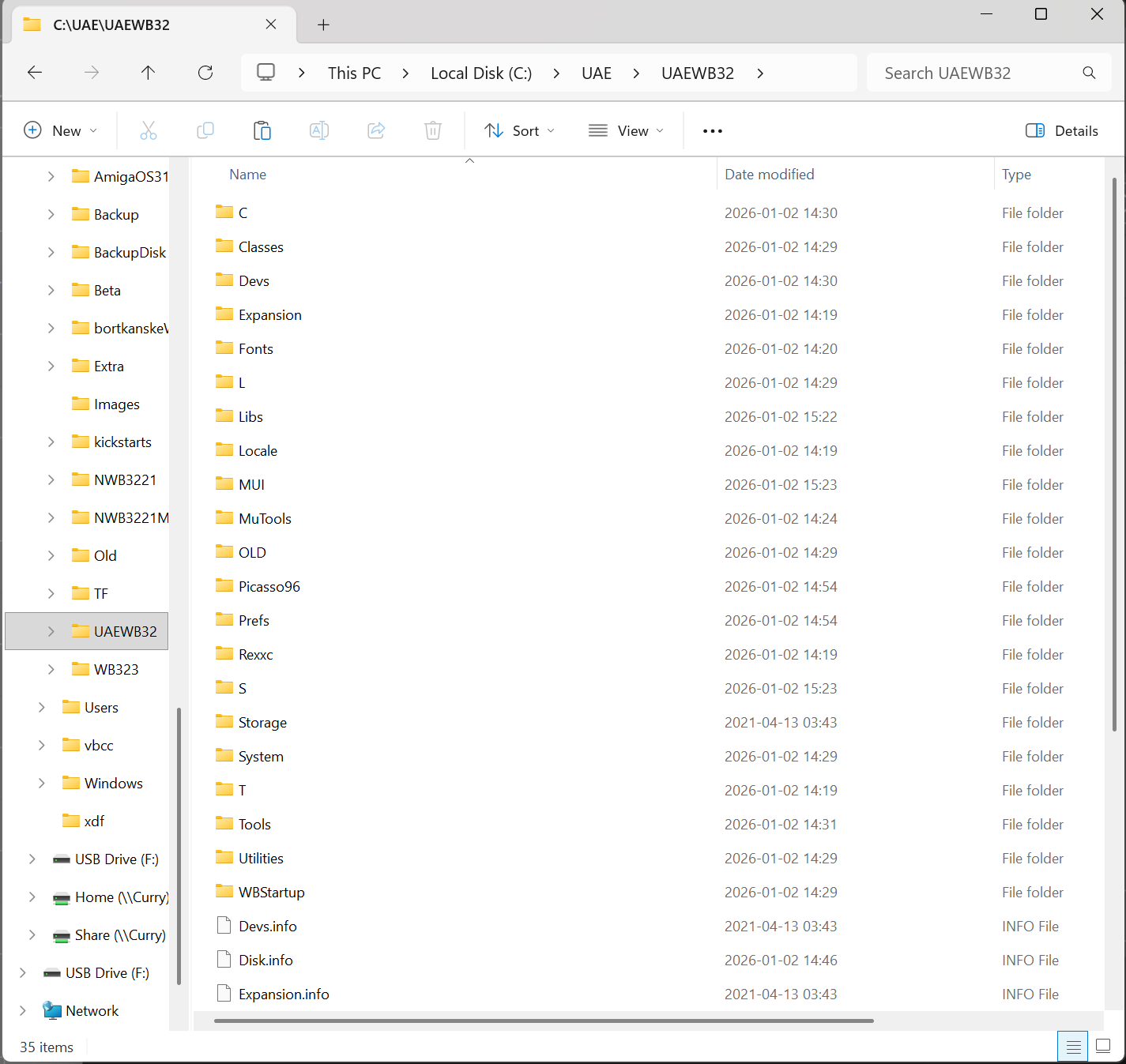Toggle the Details pane
Viewport: 1126px width, 1064px height.
click(x=1061, y=130)
